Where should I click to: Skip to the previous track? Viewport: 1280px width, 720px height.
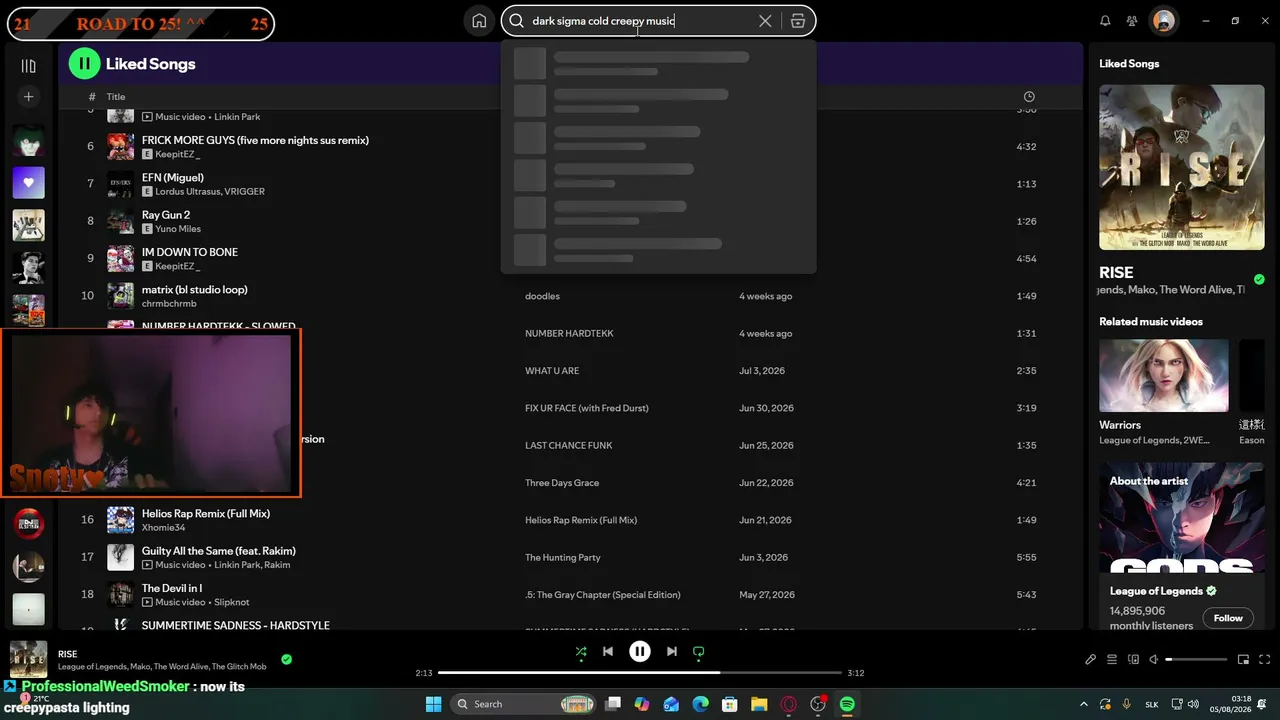point(608,652)
